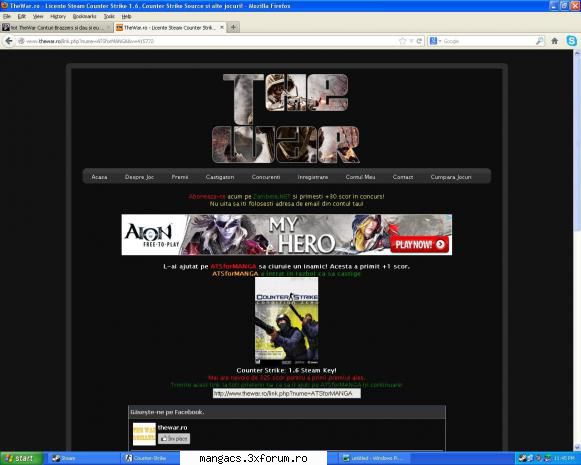This screenshot has height=465, width=581.
Task: Click the Counter Strike box cover image
Action: point(286,321)
